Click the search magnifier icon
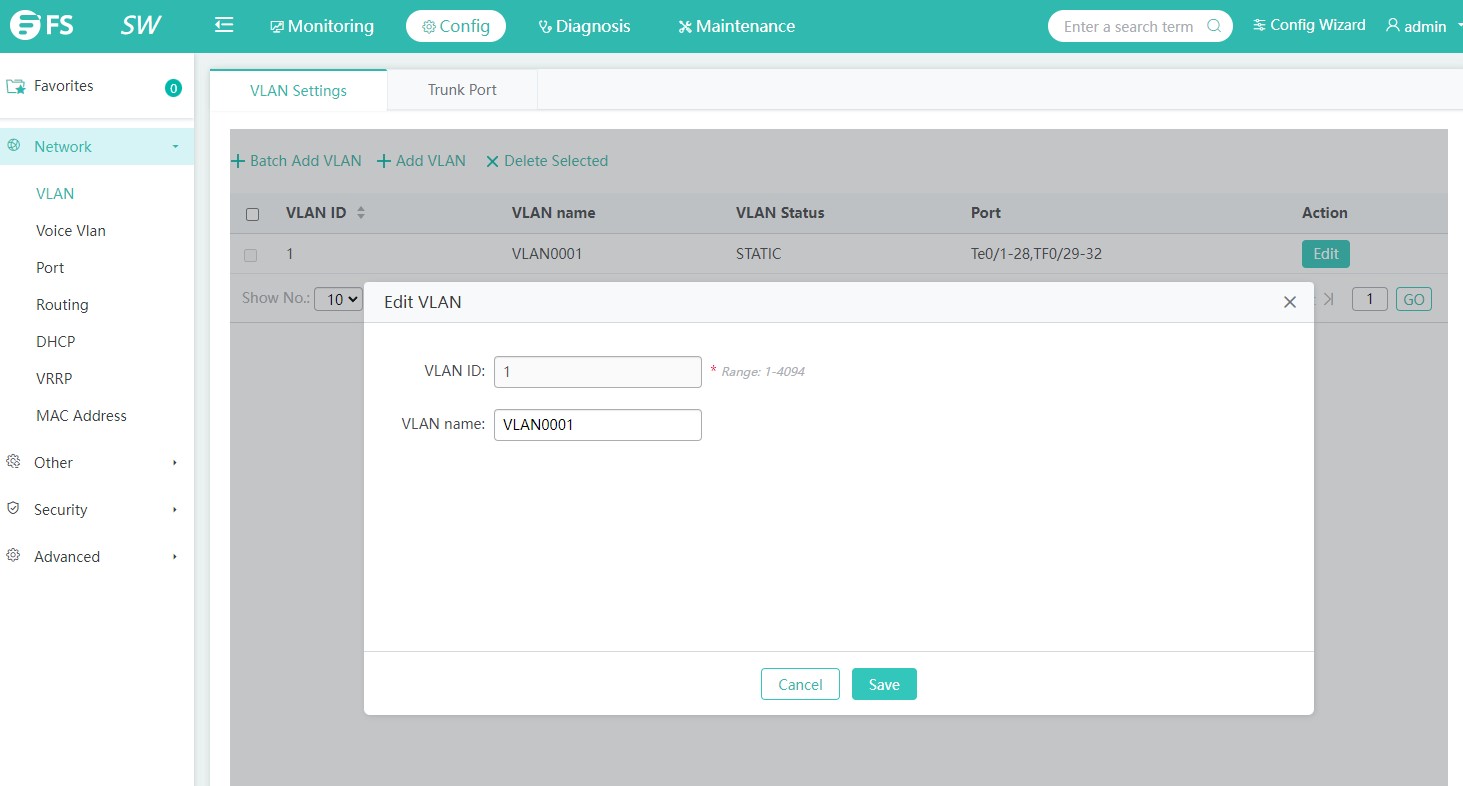 (1214, 26)
